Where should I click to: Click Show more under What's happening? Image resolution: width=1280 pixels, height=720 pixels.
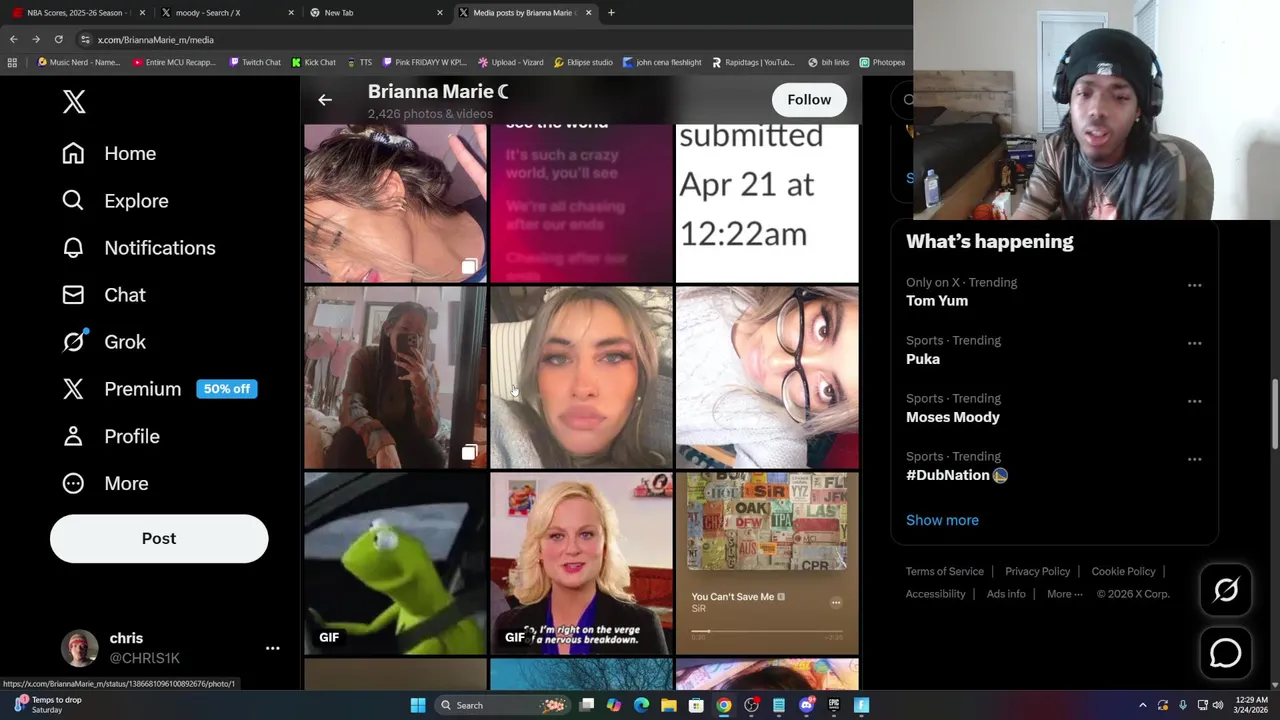(x=942, y=520)
